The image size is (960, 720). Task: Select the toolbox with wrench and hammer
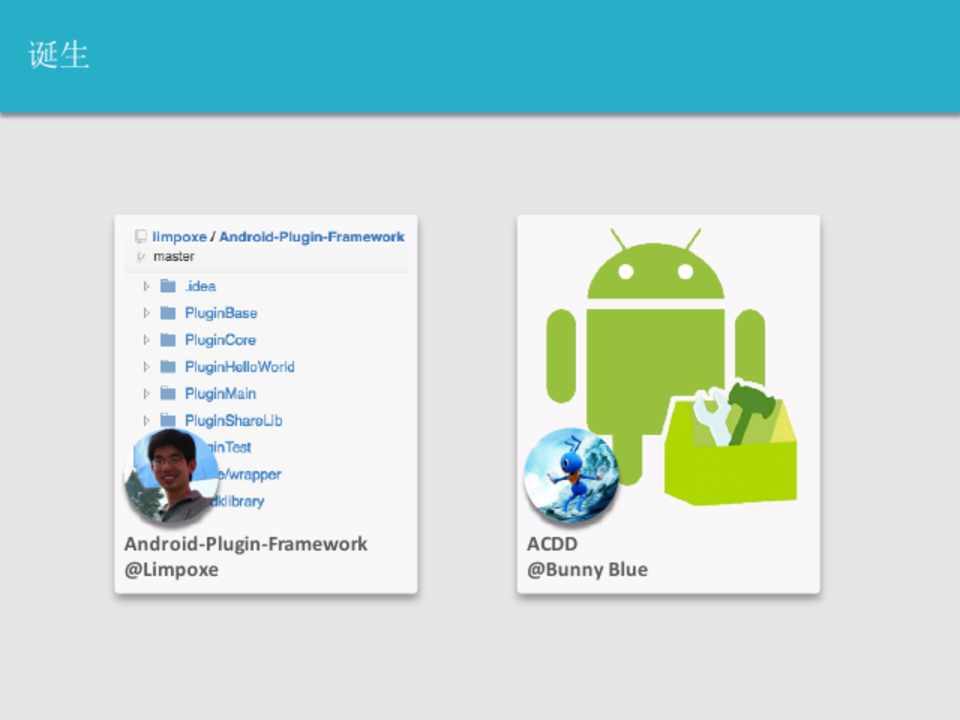(731, 445)
